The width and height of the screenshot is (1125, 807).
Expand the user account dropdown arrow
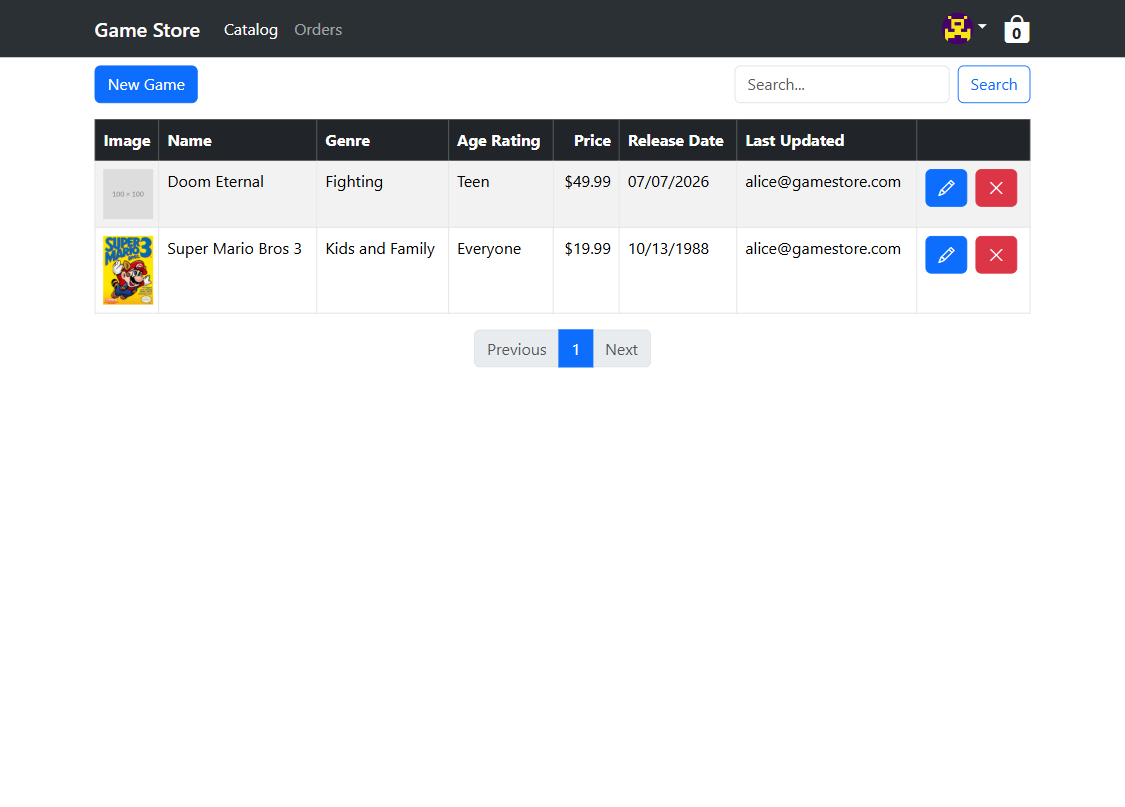(x=982, y=27)
